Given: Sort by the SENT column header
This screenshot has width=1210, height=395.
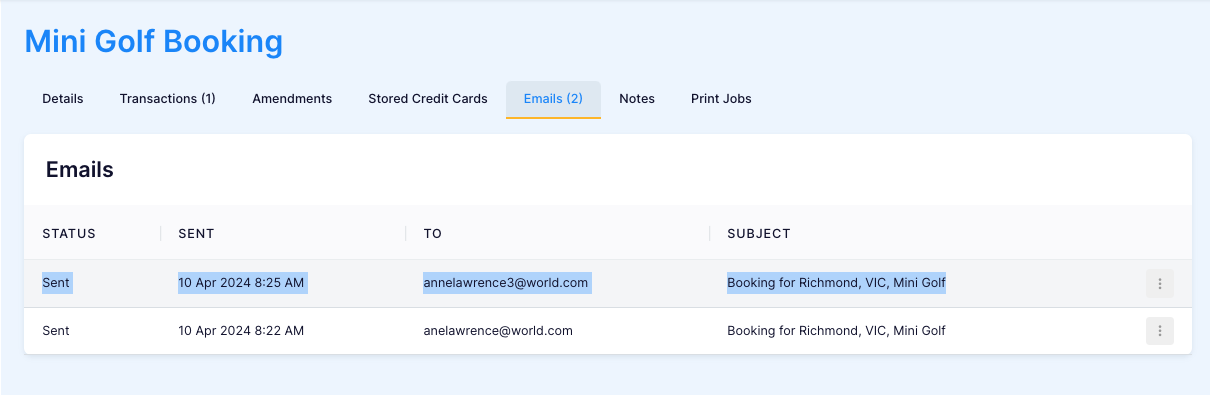Looking at the screenshot, I should (x=196, y=234).
